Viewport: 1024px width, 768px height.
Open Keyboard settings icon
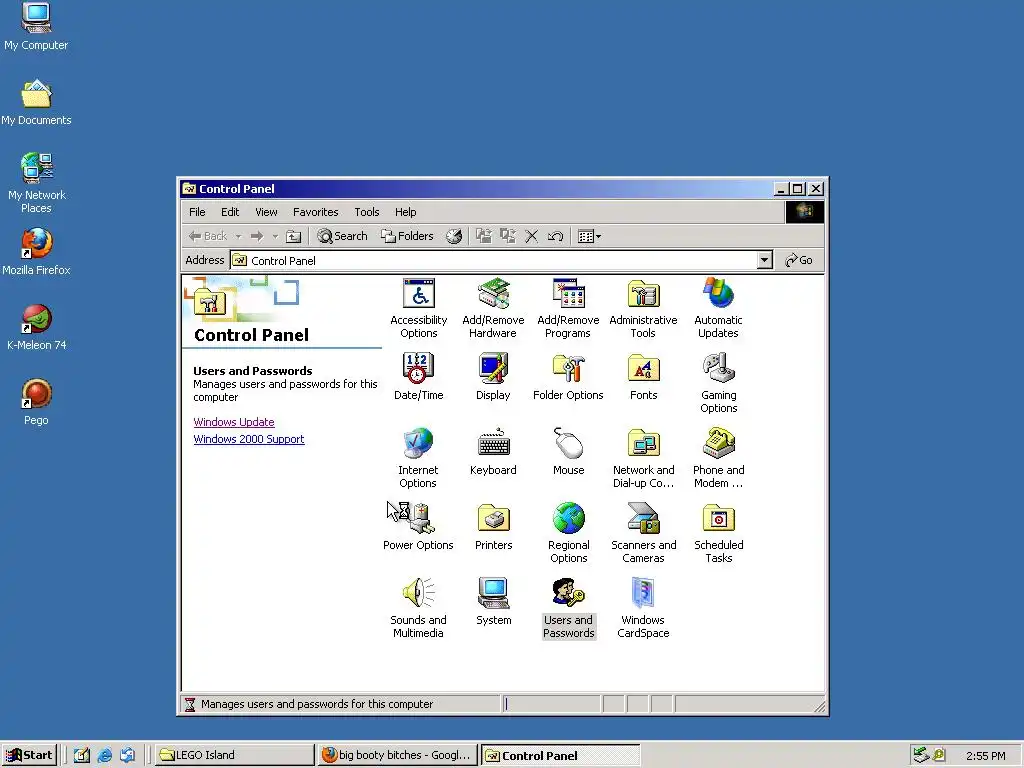tap(493, 452)
